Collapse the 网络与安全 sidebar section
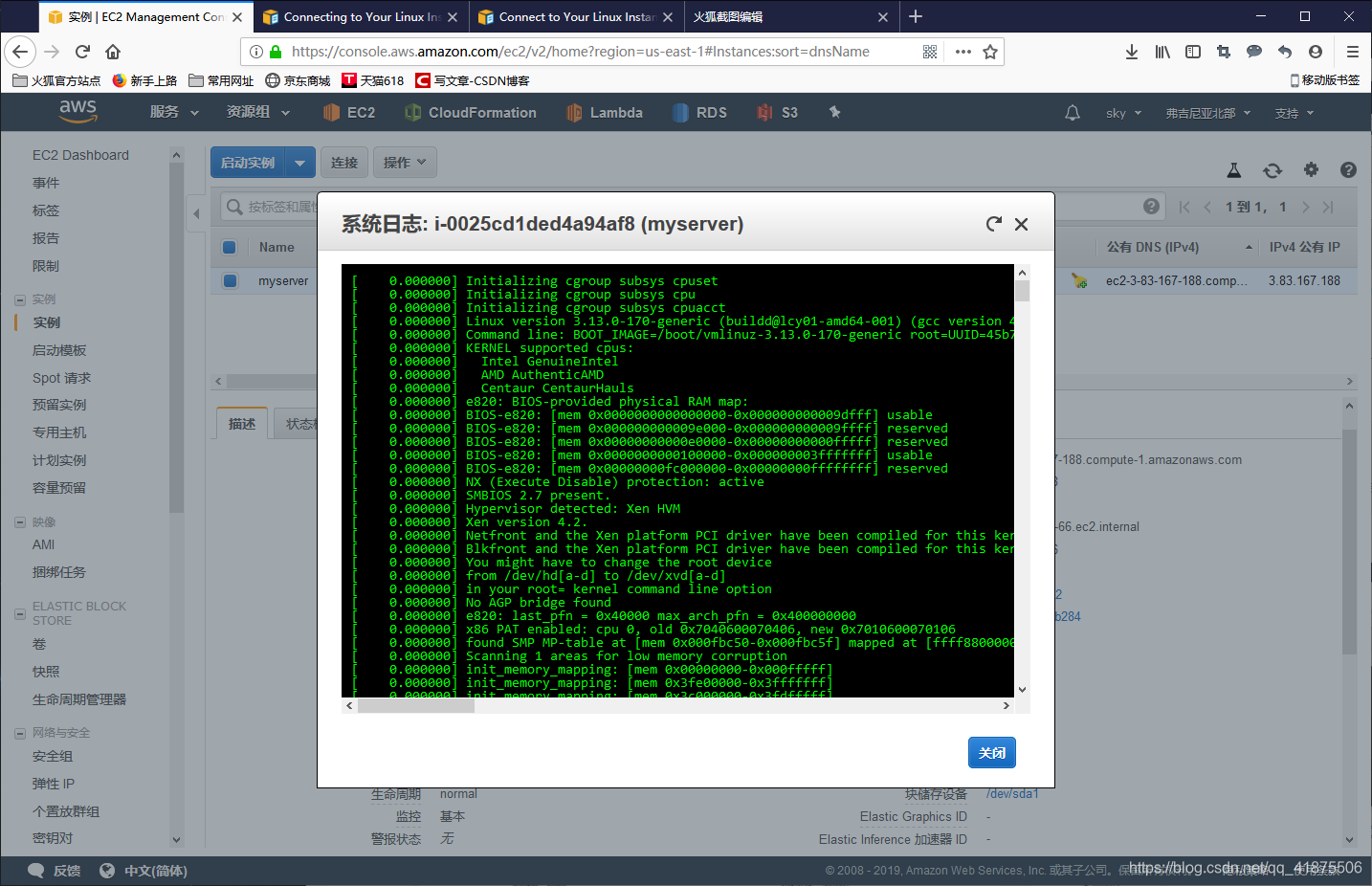 pos(20,733)
